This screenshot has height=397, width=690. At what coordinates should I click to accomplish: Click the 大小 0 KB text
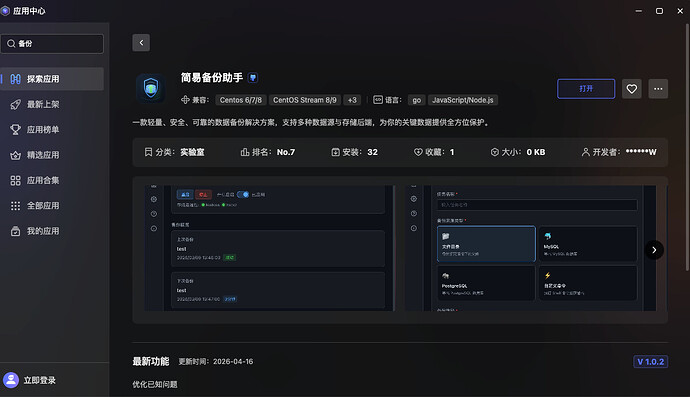[536, 152]
